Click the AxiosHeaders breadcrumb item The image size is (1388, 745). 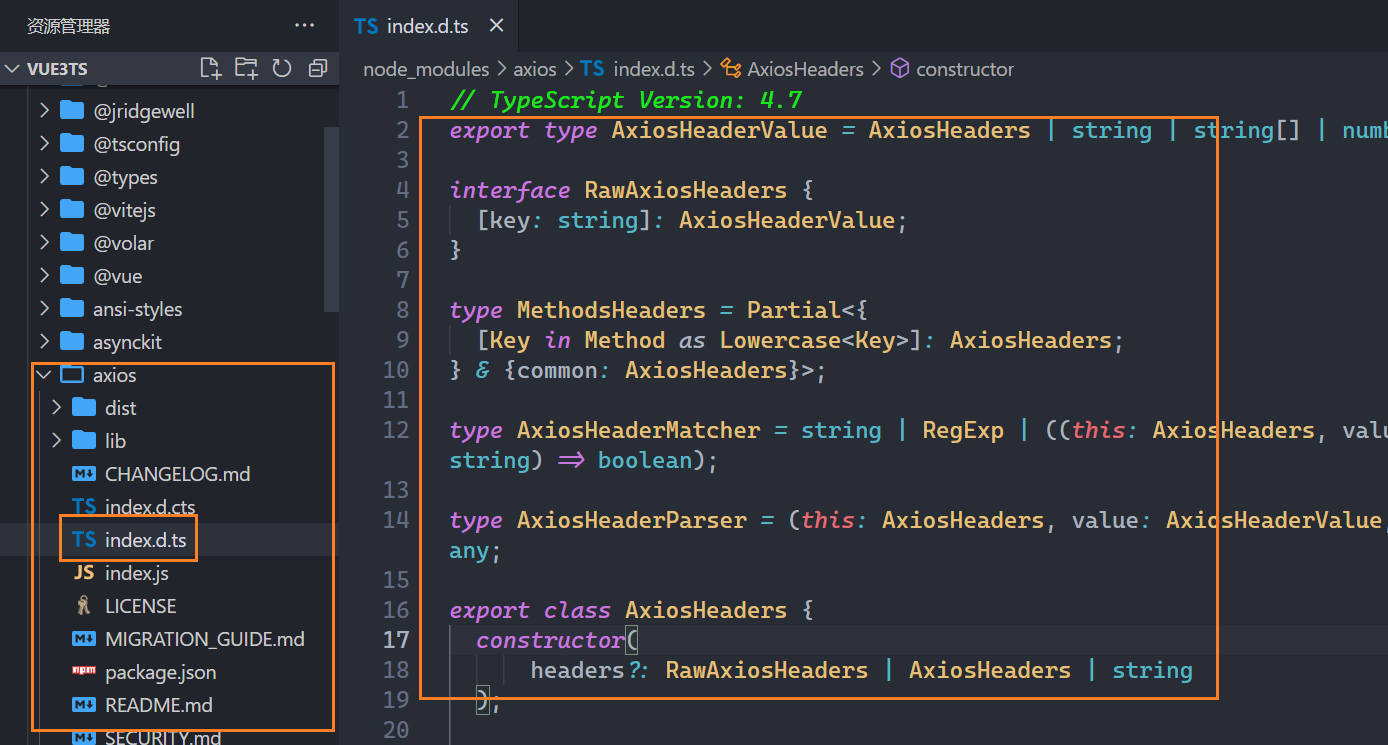(x=804, y=69)
